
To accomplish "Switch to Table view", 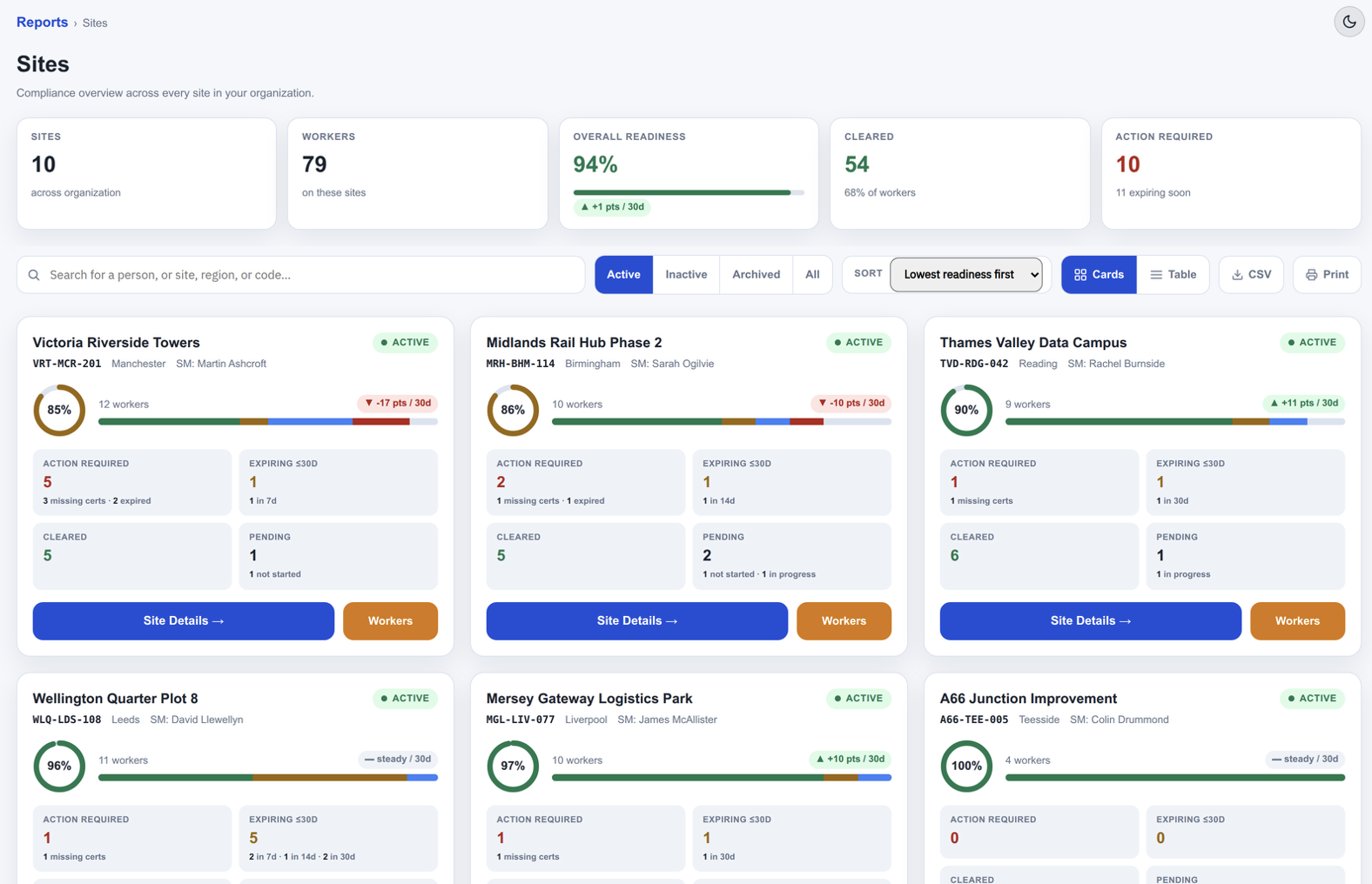I will tap(1173, 275).
